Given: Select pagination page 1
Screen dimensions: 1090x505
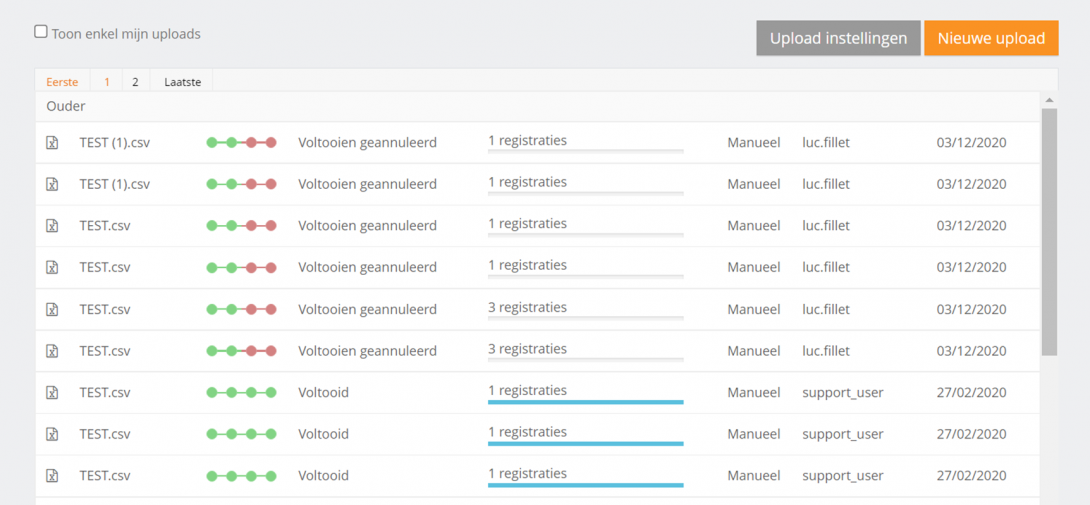Looking at the screenshot, I should pyautogui.click(x=107, y=82).
